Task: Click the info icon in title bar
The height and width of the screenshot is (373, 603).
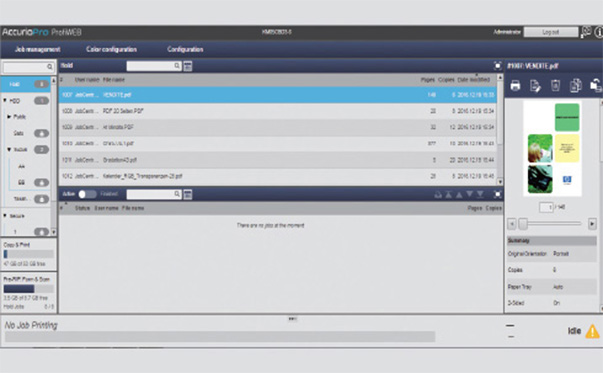Action: (599, 32)
